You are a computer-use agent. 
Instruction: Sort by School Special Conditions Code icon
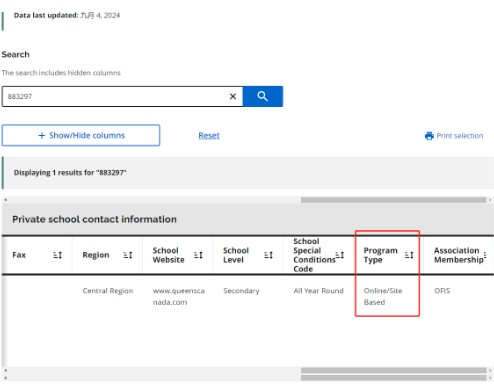coord(340,255)
